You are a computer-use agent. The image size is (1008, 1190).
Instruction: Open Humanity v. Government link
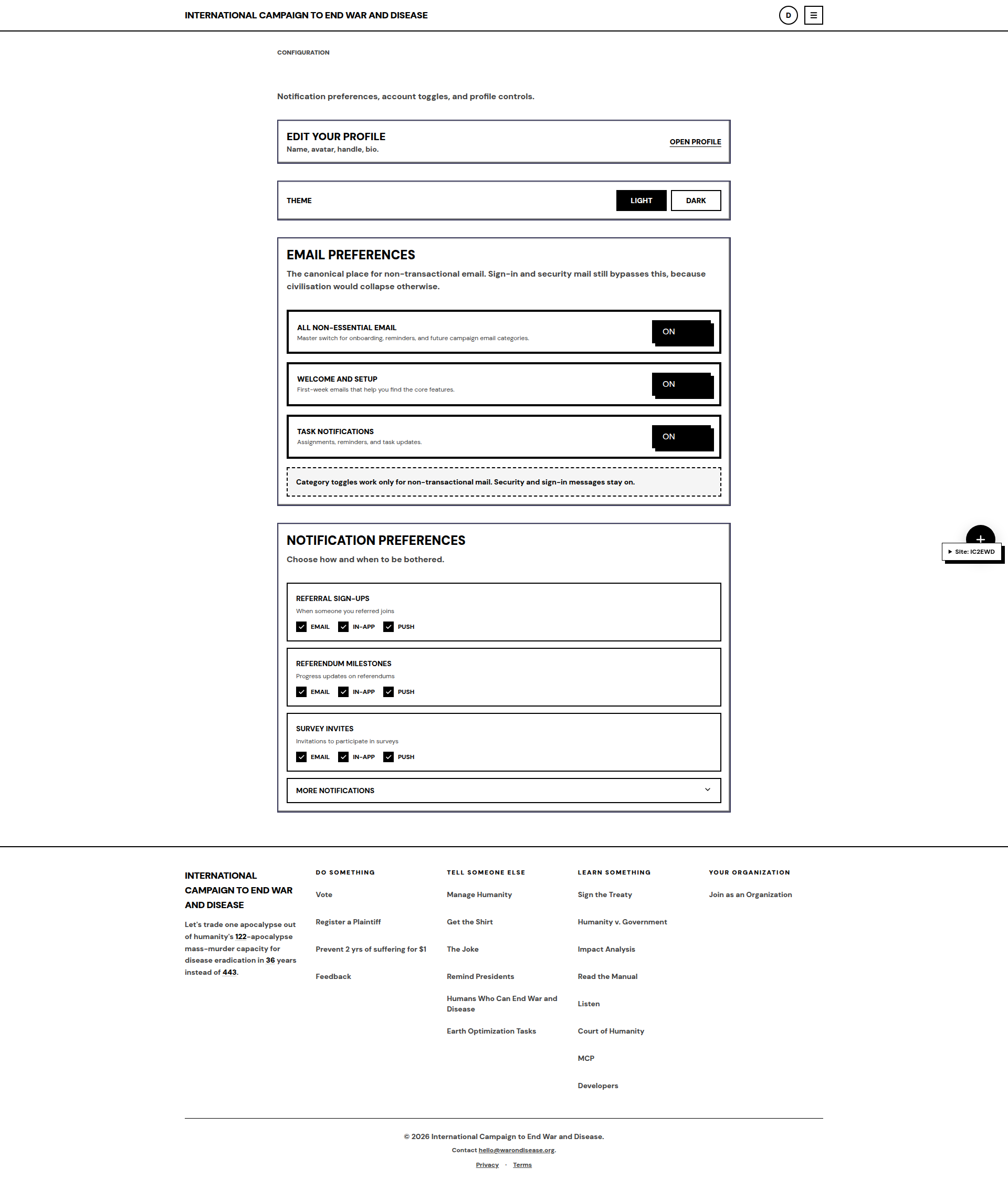tap(622, 922)
